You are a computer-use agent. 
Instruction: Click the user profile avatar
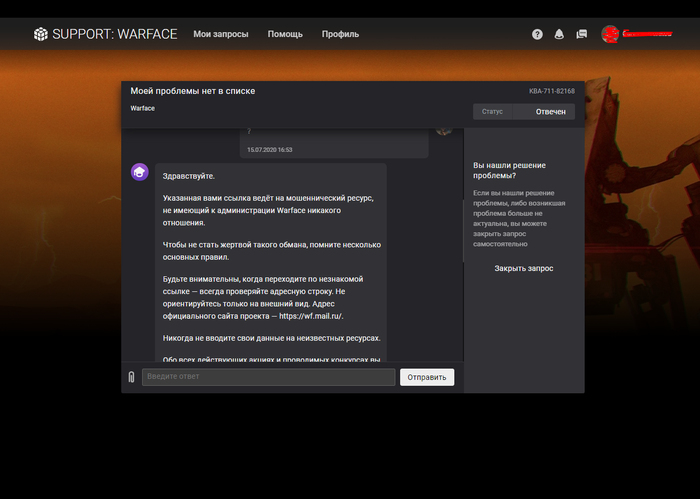(609, 34)
